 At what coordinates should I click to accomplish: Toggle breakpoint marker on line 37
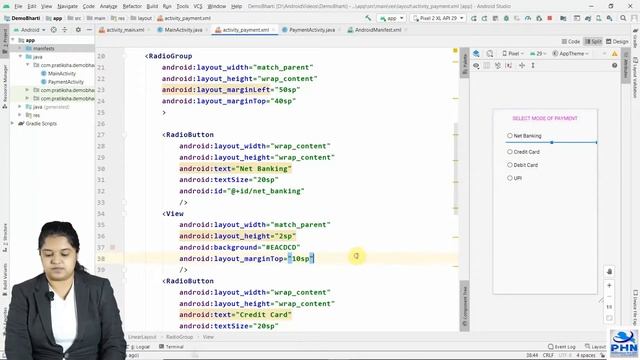point(113,247)
